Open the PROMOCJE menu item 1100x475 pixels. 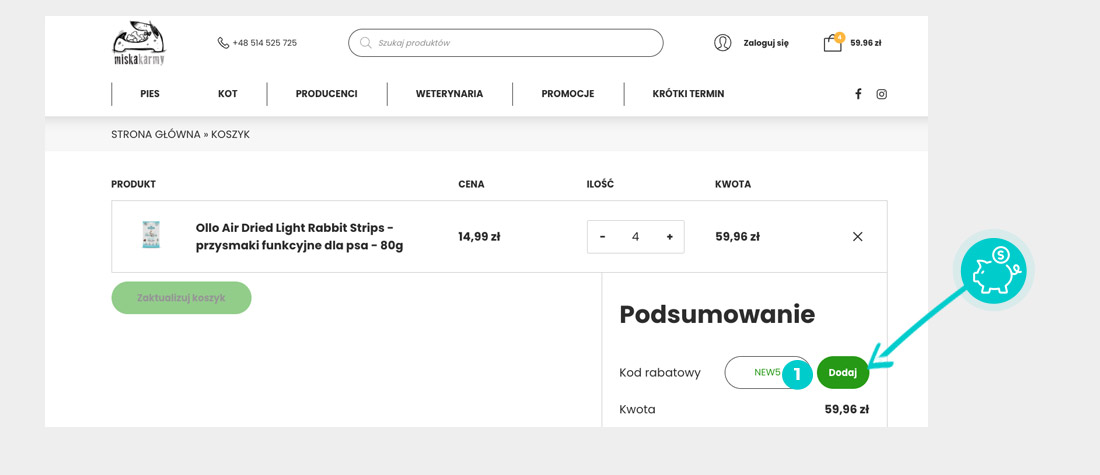pyautogui.click(x=568, y=94)
